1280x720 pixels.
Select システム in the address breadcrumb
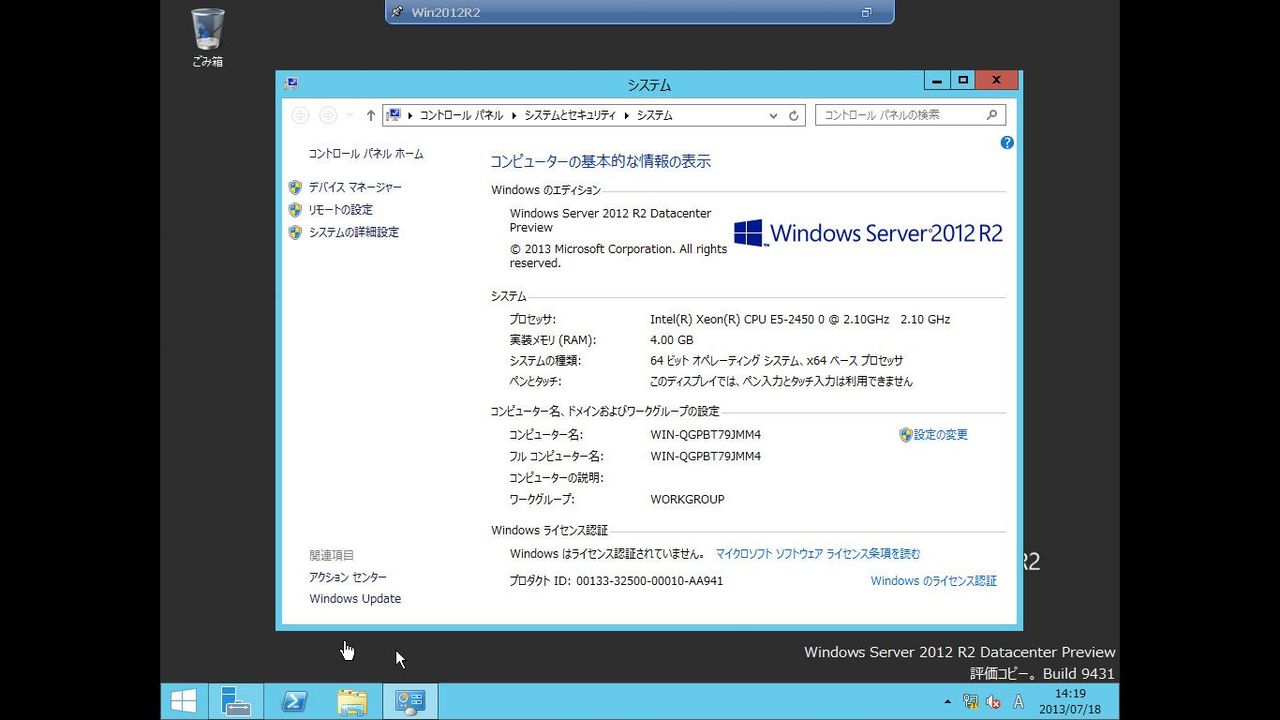[655, 116]
